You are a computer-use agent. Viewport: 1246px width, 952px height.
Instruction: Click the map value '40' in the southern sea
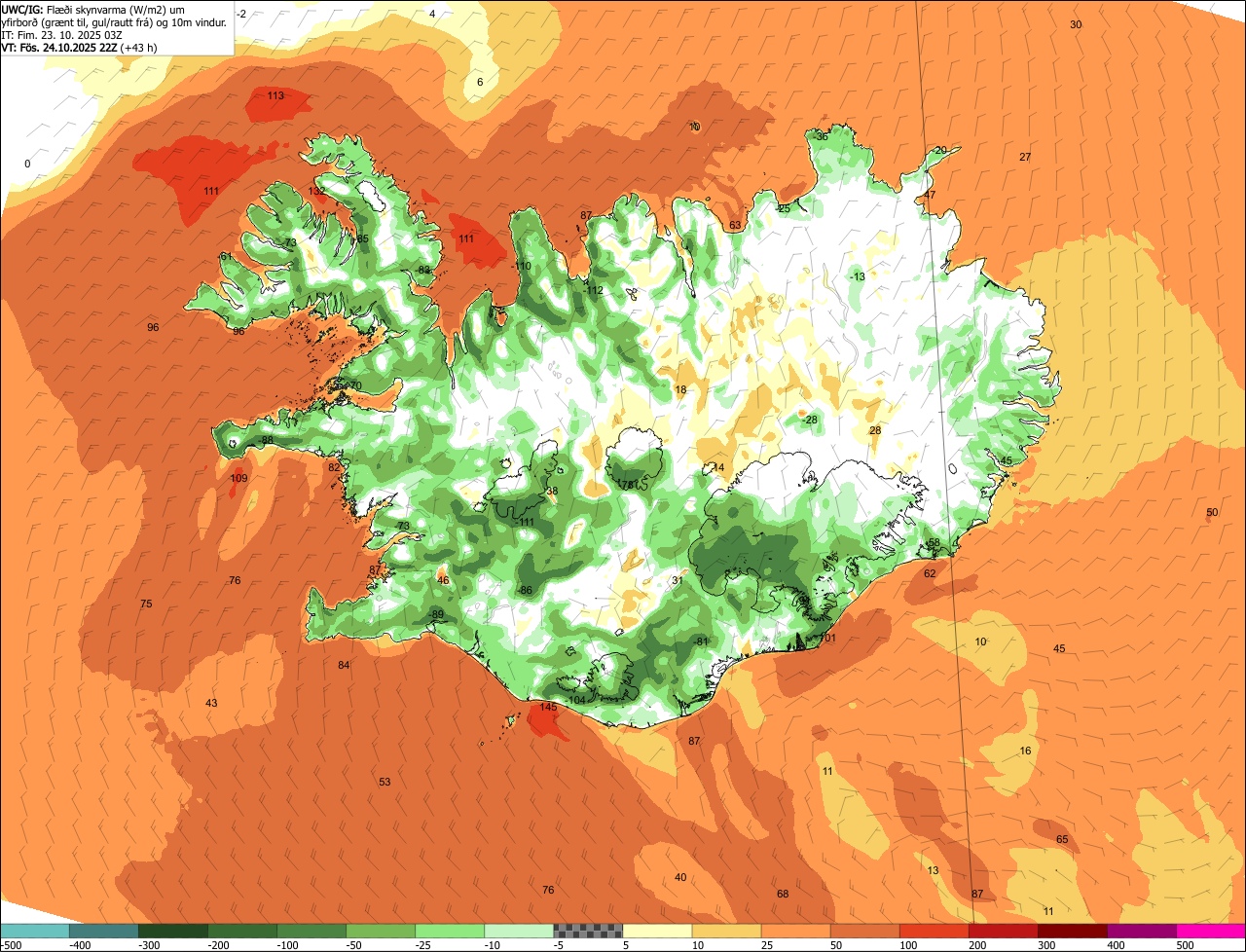[x=680, y=877]
